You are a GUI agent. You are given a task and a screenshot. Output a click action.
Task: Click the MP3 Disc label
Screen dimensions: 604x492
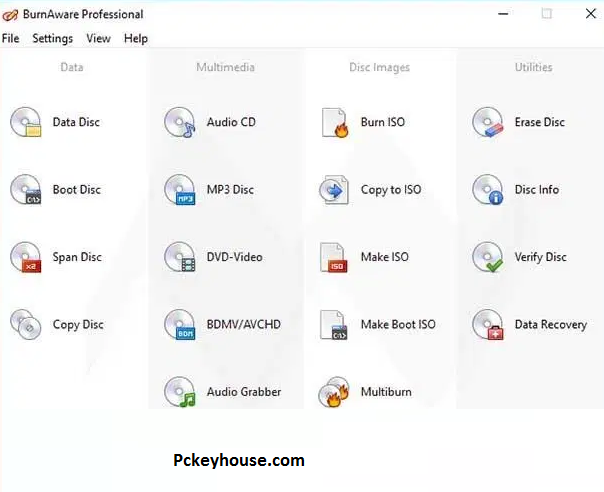coord(230,190)
